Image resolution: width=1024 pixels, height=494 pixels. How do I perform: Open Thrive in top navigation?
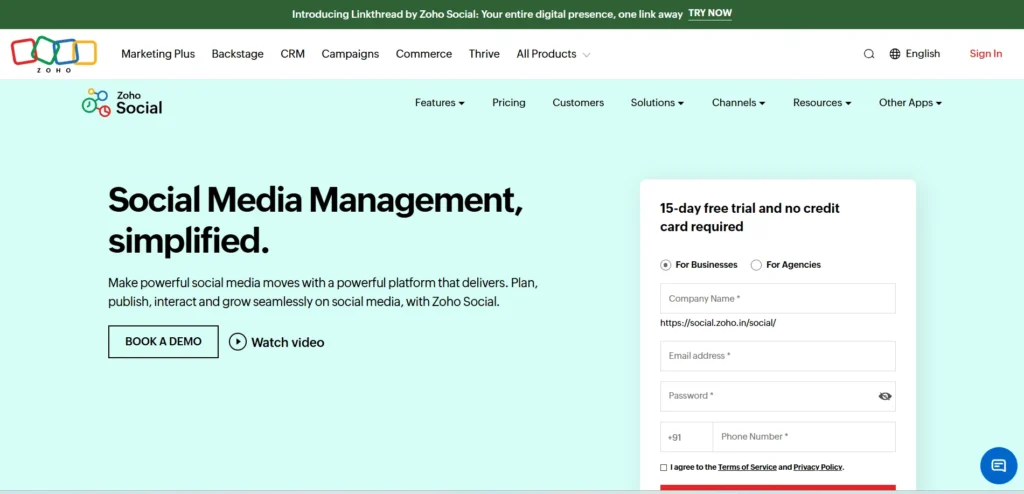click(484, 54)
